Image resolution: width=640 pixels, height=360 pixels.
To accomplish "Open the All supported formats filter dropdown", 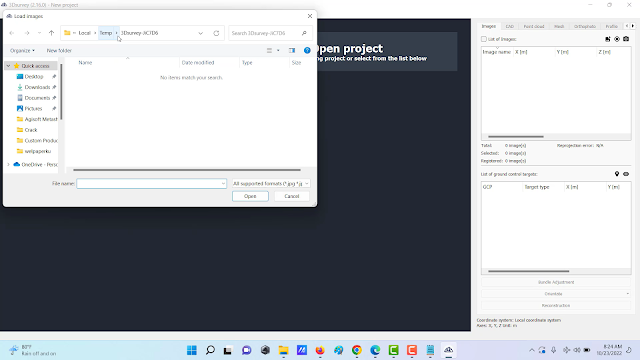I will (271, 184).
